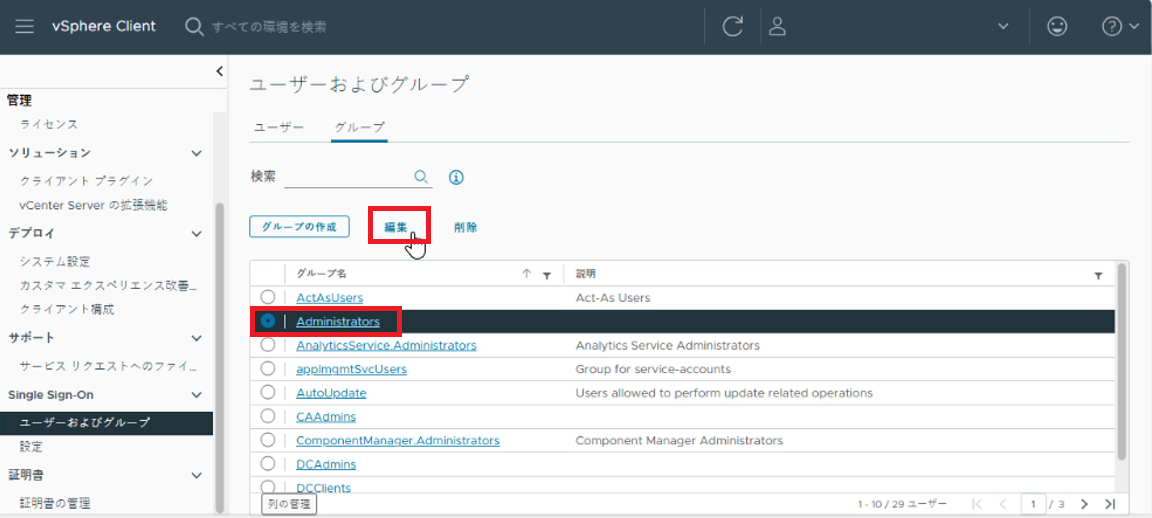The image size is (1152, 518).
Task: Click the 削除 button
Action: [465, 227]
